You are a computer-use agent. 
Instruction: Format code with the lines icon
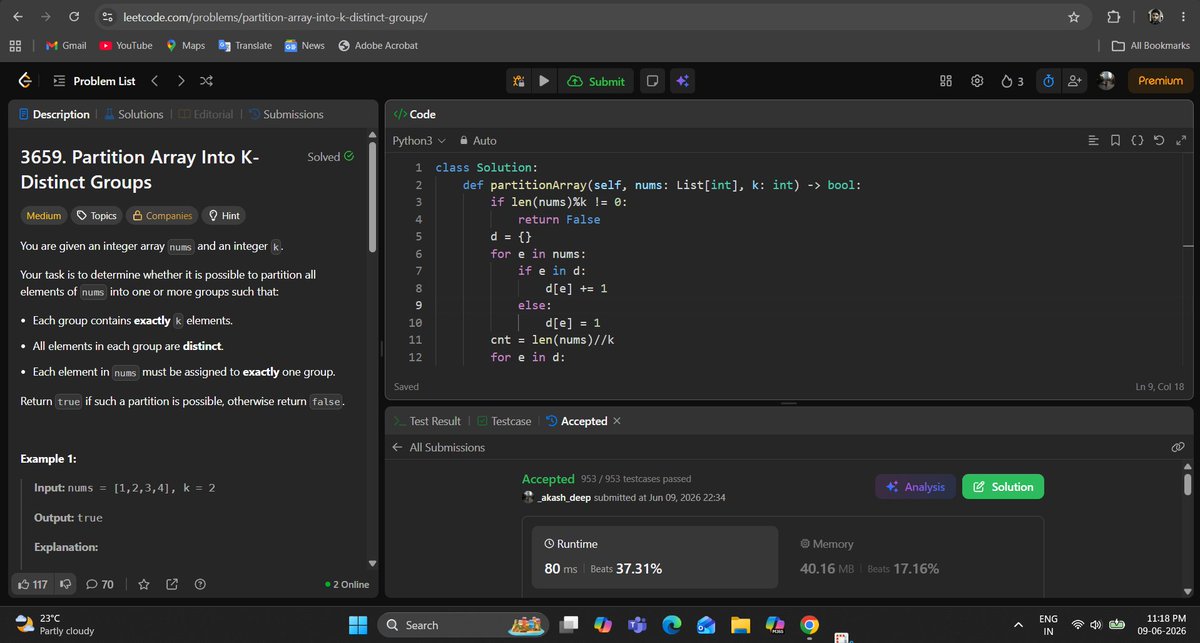pos(1093,141)
